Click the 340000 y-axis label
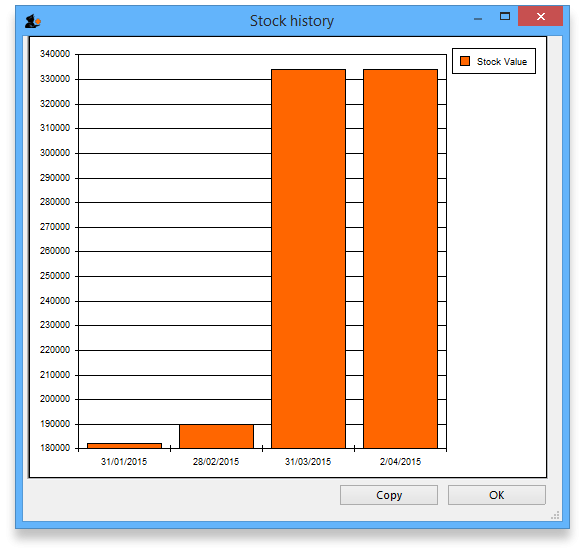The width and height of the screenshot is (585, 554). click(55, 54)
